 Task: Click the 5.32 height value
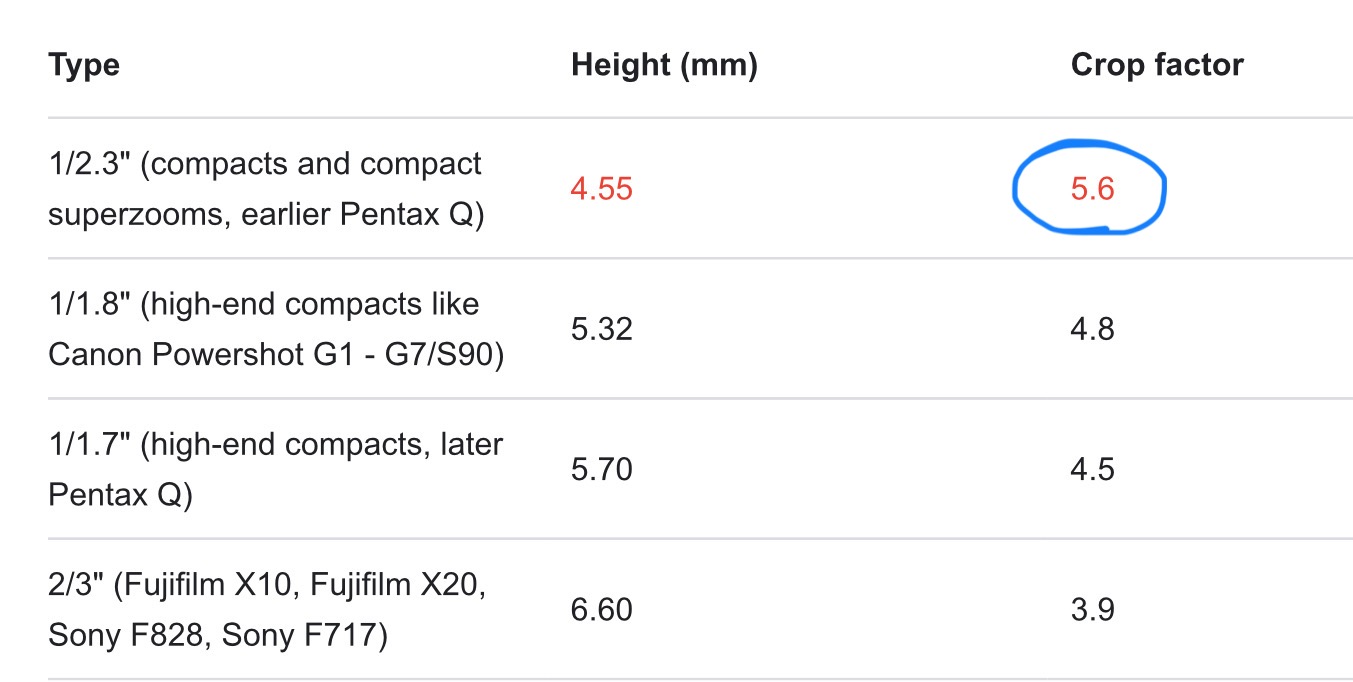pos(602,329)
